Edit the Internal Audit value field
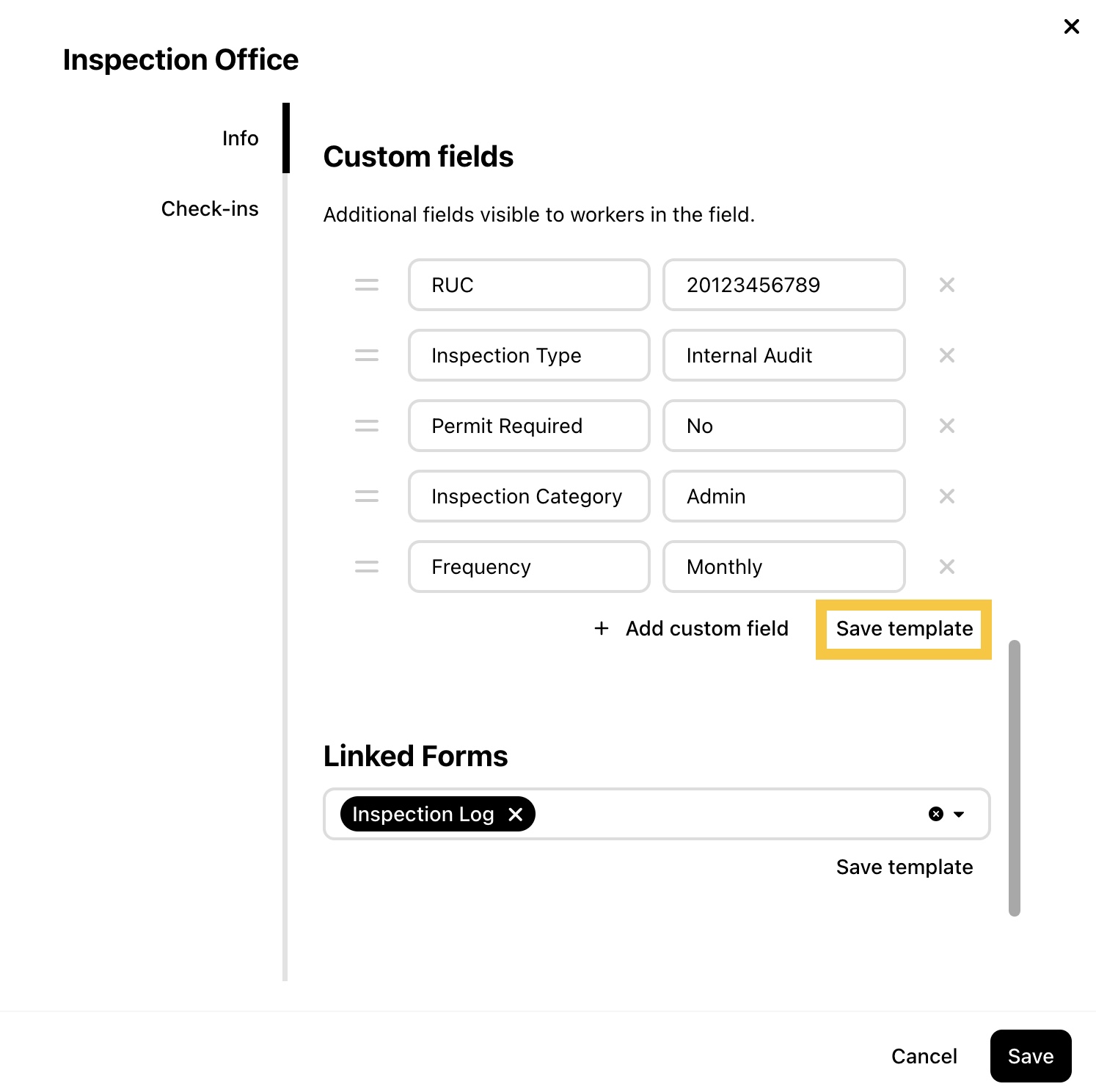This screenshot has width=1096, height=1092. (783, 355)
